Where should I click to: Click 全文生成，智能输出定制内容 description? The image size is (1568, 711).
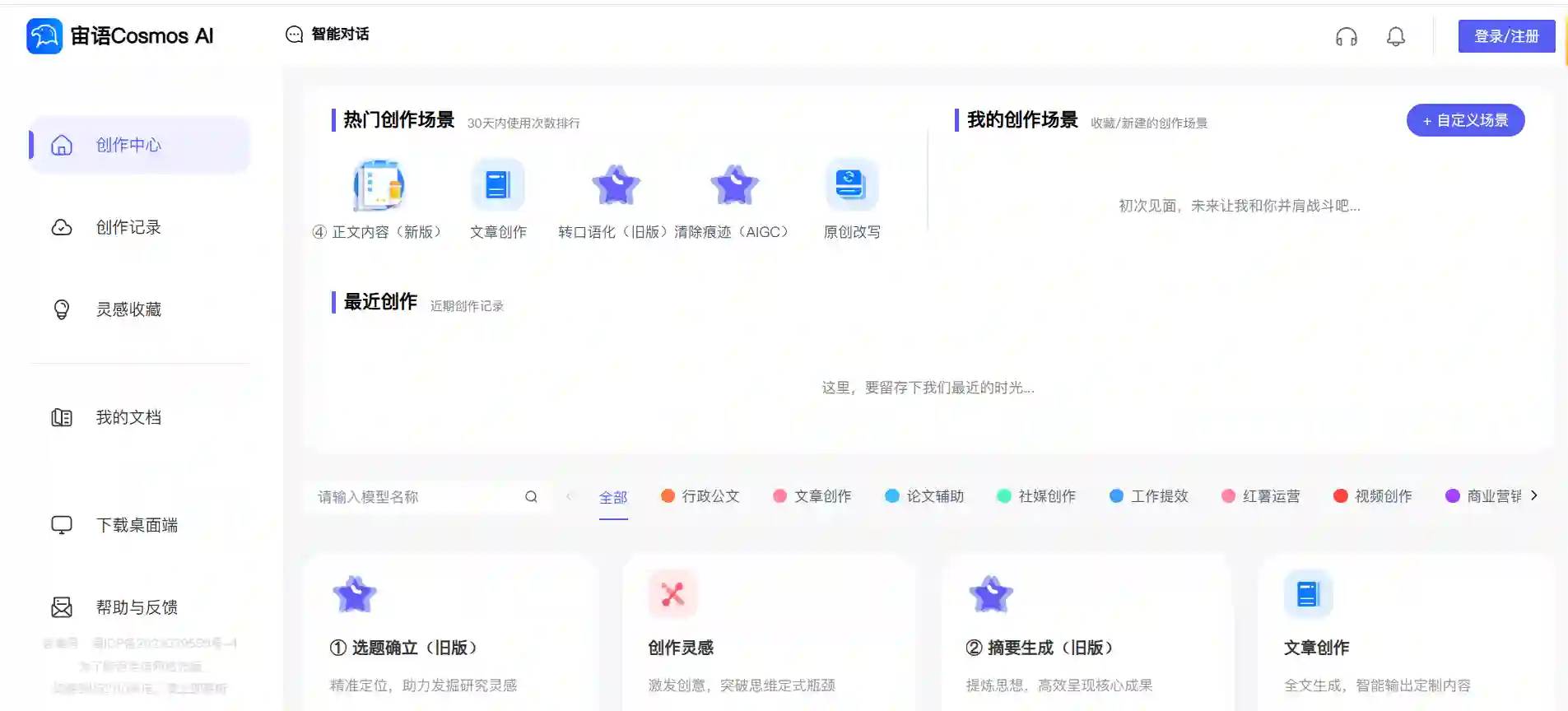tap(1377, 685)
